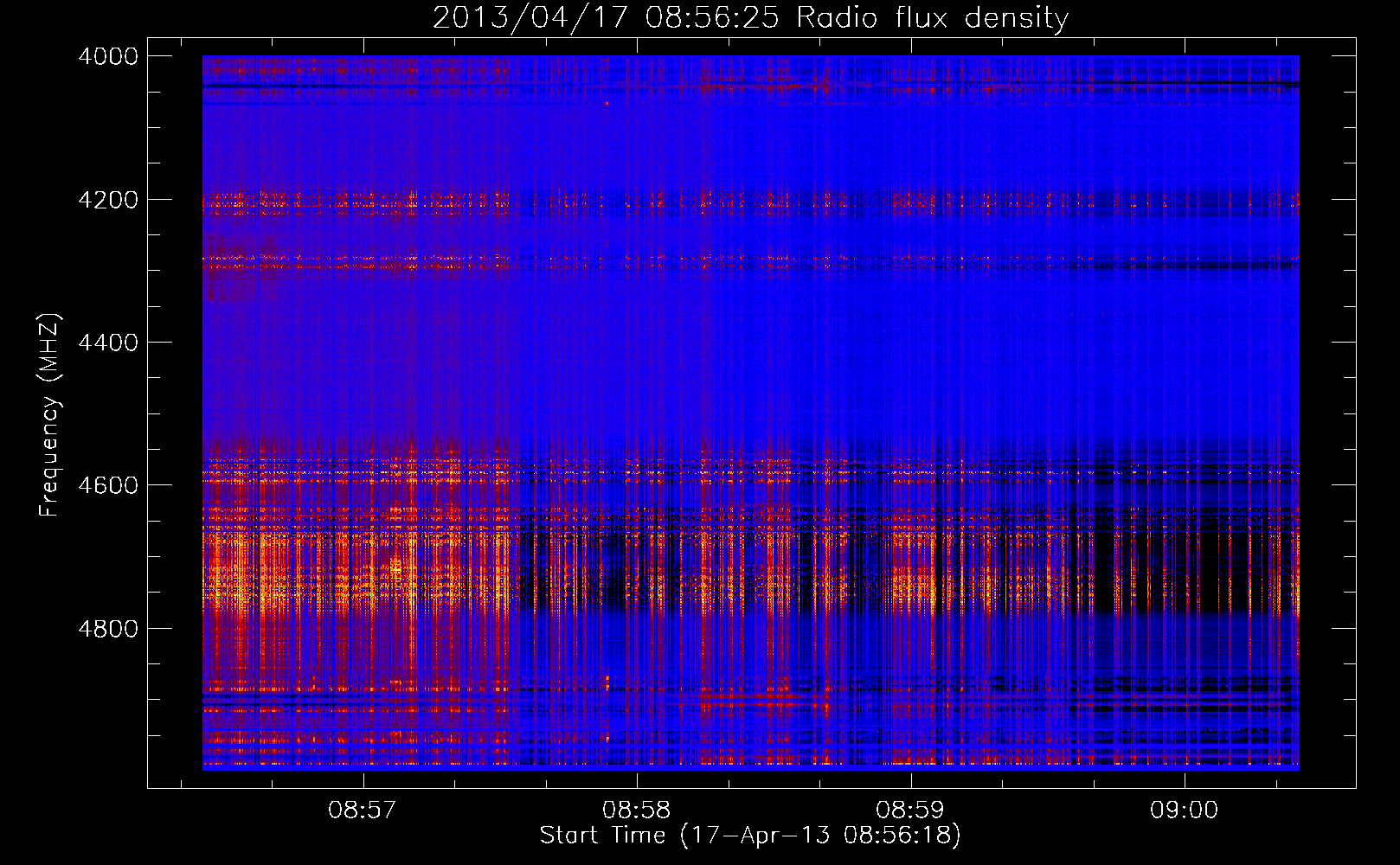This screenshot has height=865, width=1400.
Task: Select the '4200' frequency axis label
Action: 108,200
